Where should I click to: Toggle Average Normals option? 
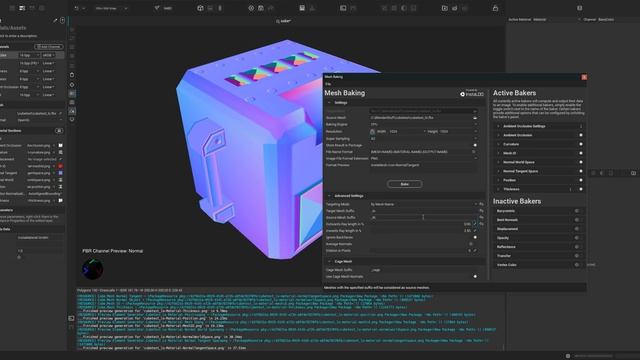click(x=471, y=244)
